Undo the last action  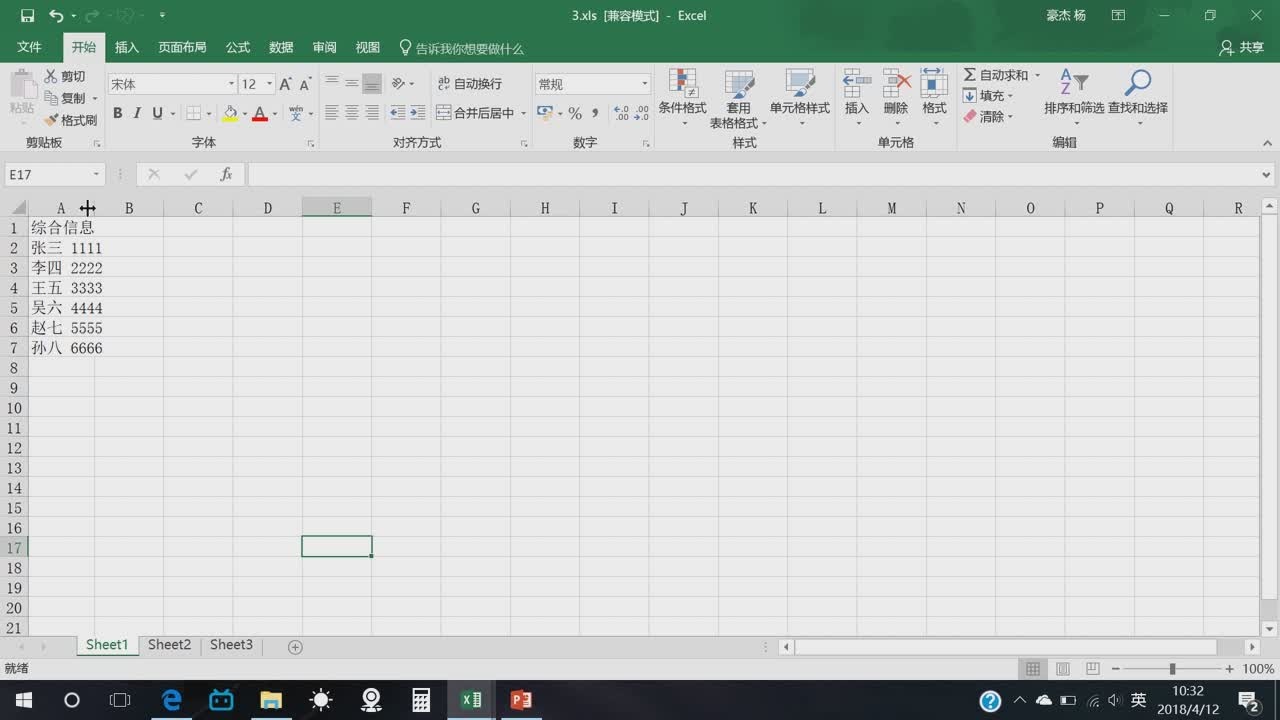point(56,16)
